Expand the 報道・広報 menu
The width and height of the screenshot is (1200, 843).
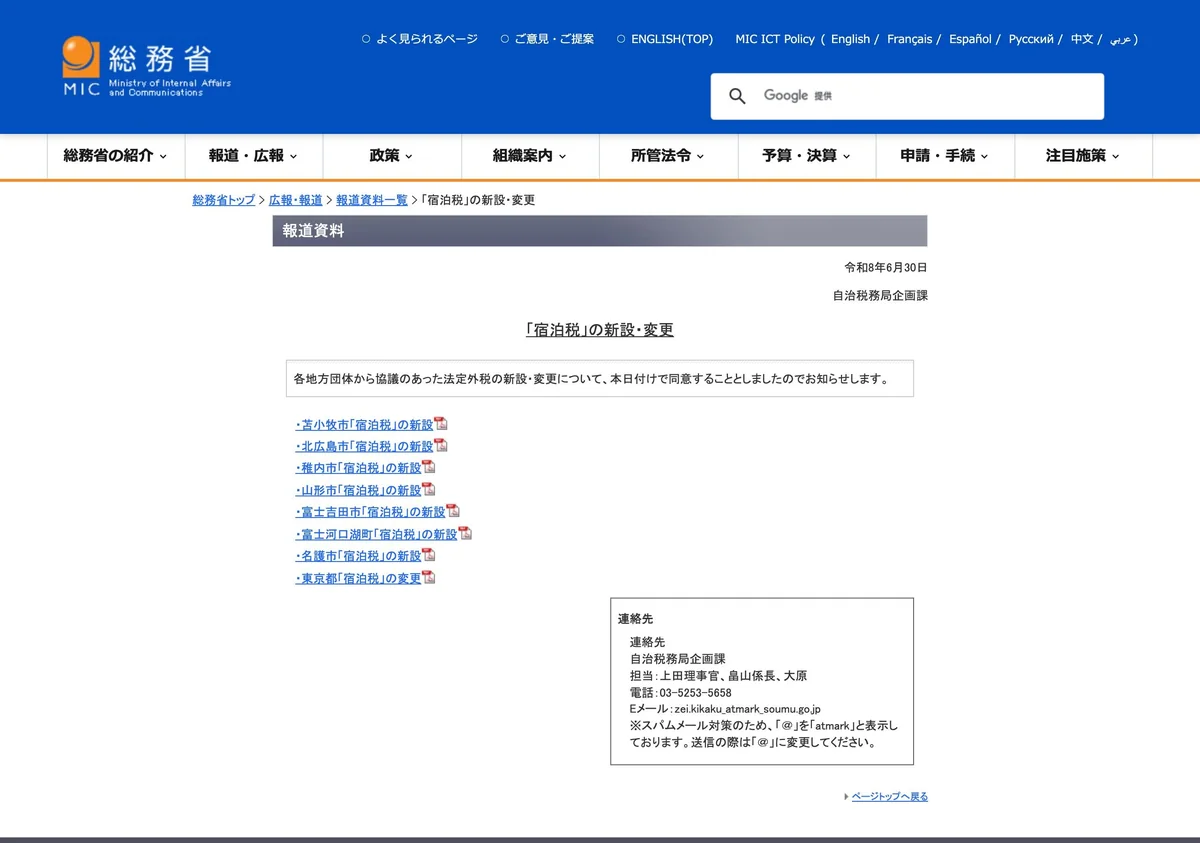(254, 156)
